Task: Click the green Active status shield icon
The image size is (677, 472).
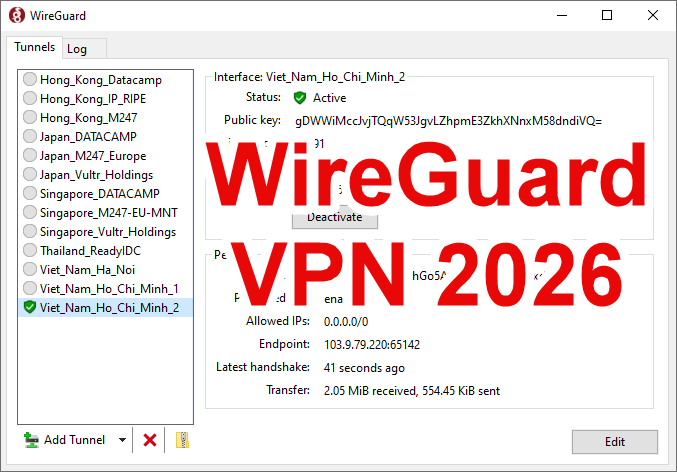Action: [300, 98]
